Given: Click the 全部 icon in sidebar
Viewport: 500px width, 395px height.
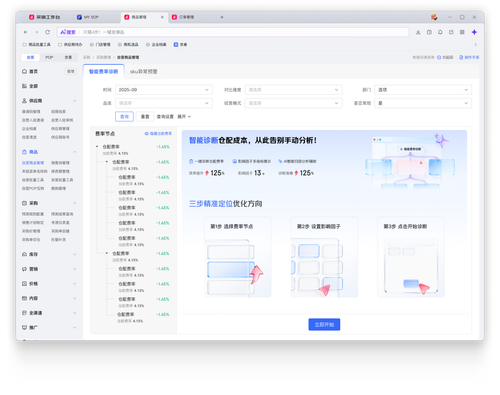Looking at the screenshot, I should tap(24, 86).
